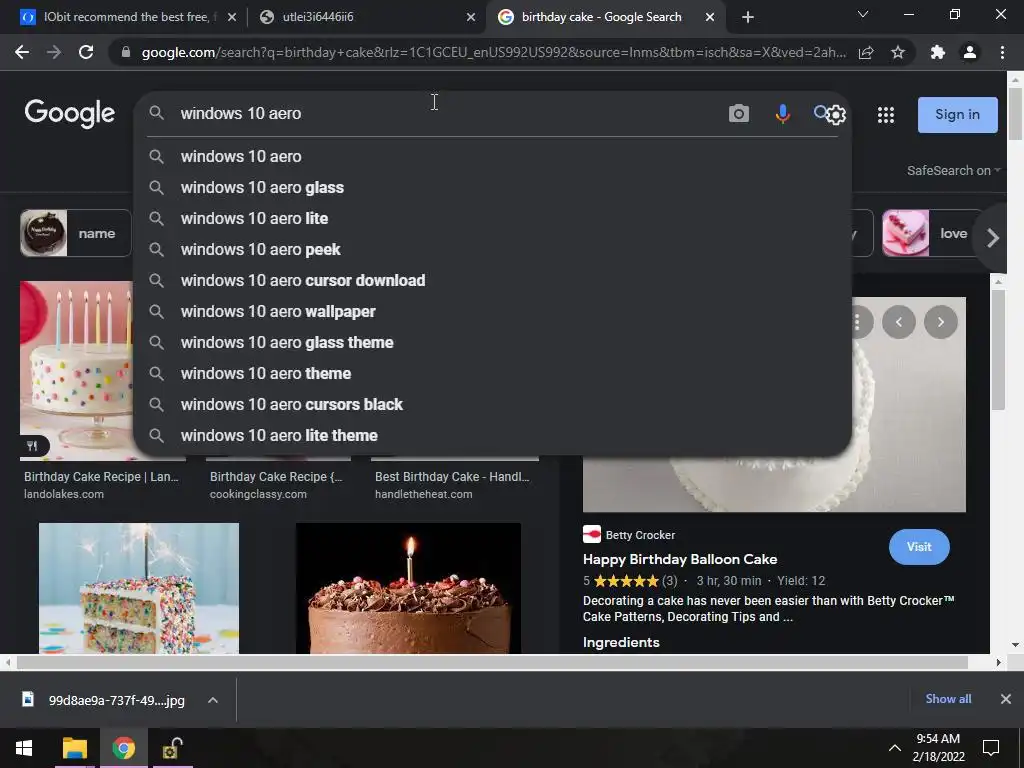Choose suggestion windows 10 aero
This screenshot has height=768, width=1024.
492,157
